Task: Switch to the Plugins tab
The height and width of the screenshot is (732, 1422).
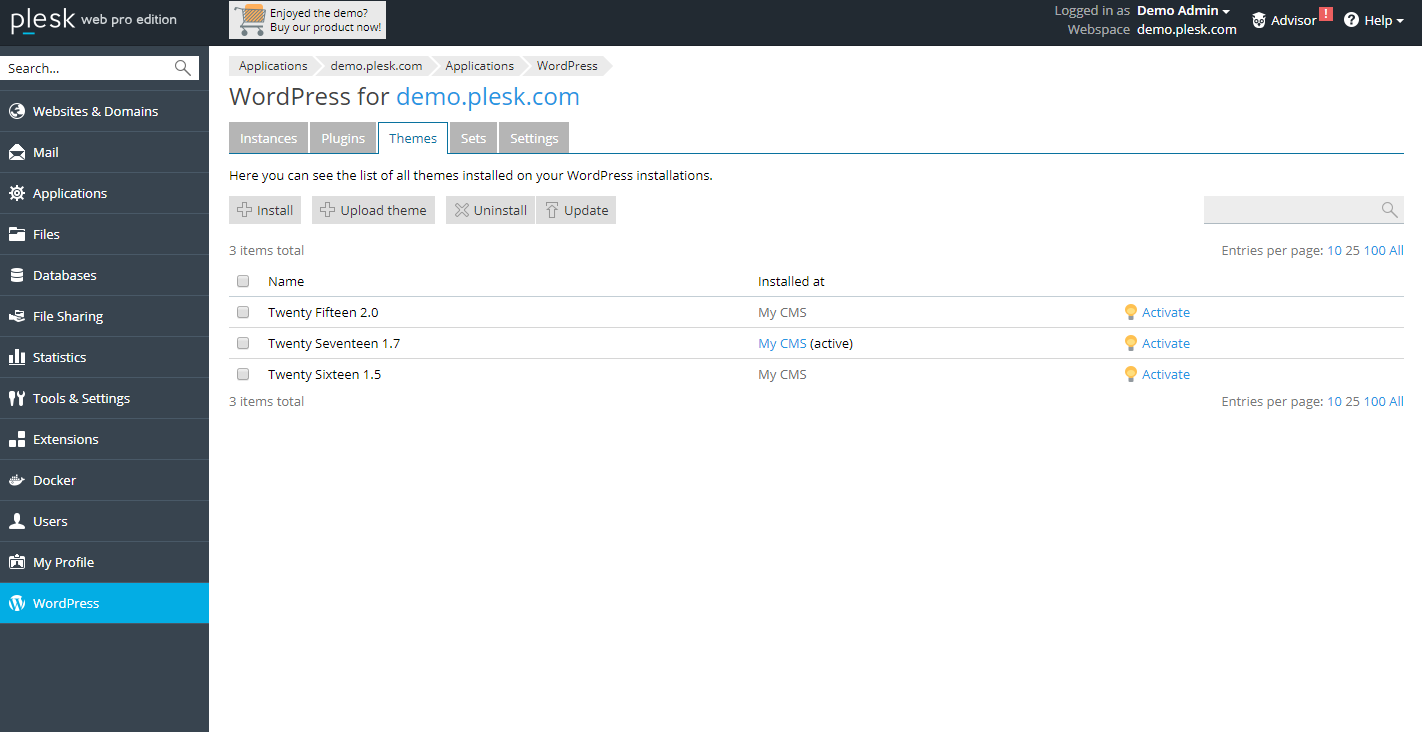Action: pos(343,138)
